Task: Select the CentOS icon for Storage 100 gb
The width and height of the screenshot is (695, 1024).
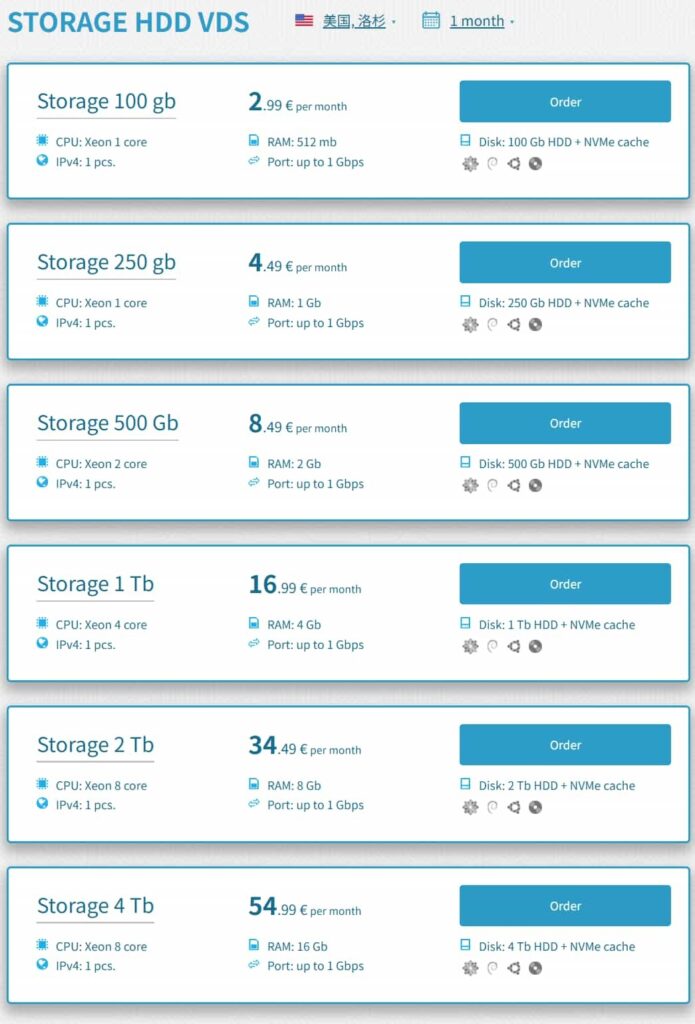Action: [469, 163]
